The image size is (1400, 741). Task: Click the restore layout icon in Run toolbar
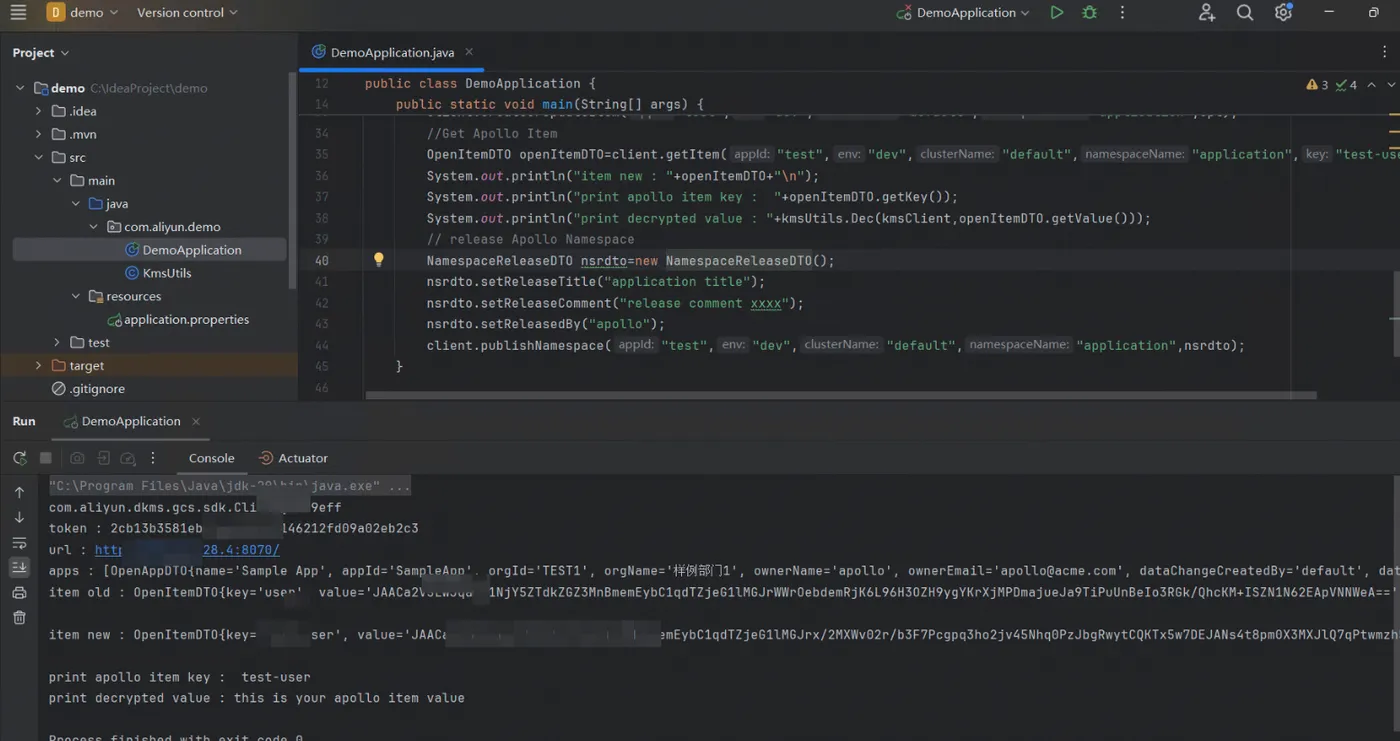point(103,458)
